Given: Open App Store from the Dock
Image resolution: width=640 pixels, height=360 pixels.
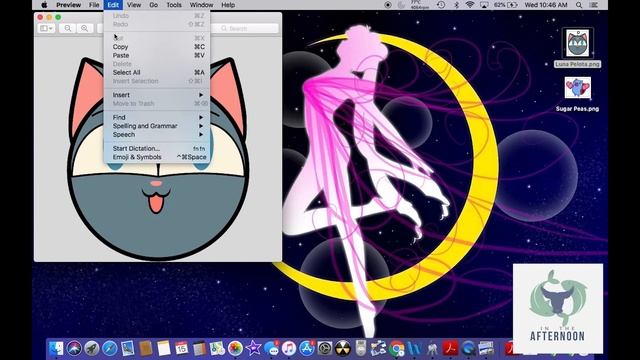Looking at the screenshot, I should click(x=307, y=348).
